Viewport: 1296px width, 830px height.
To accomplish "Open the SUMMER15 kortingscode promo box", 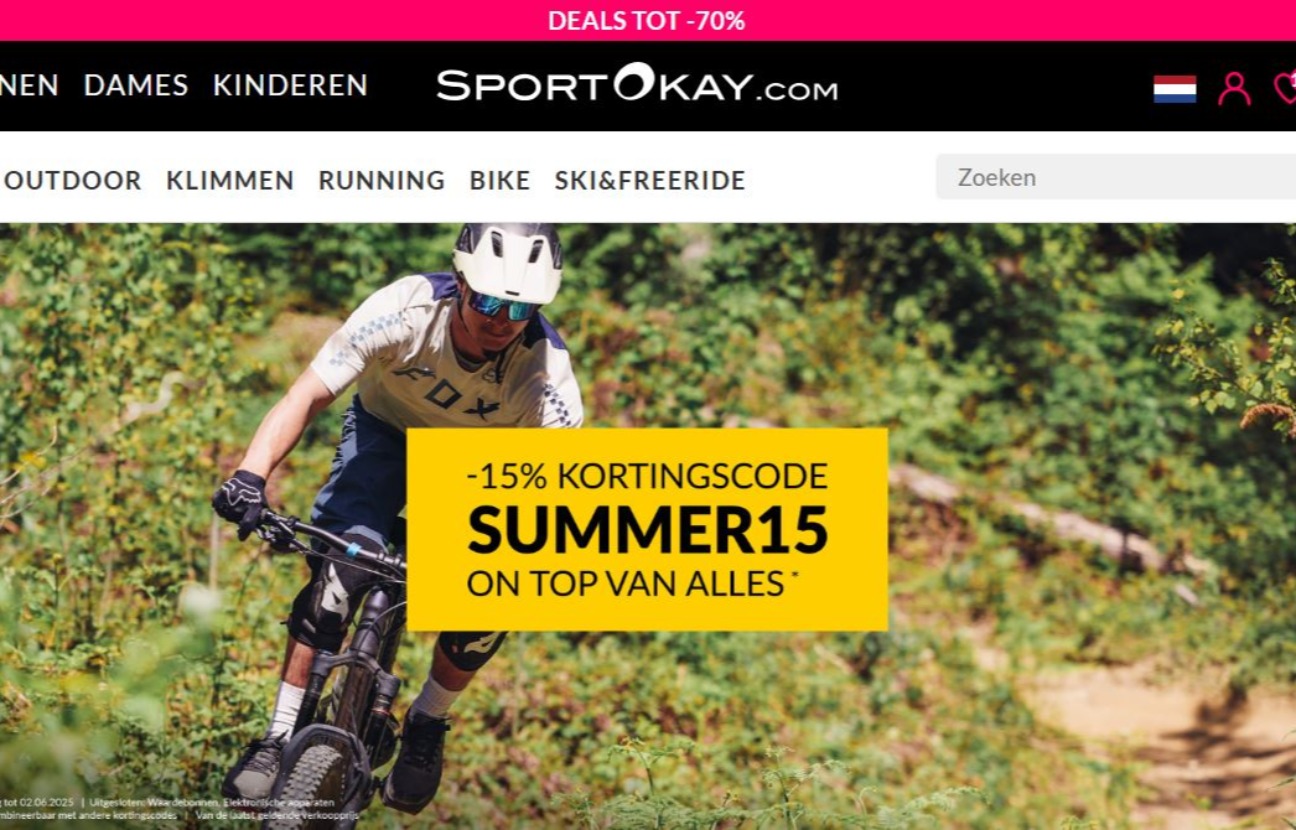I will [x=647, y=530].
